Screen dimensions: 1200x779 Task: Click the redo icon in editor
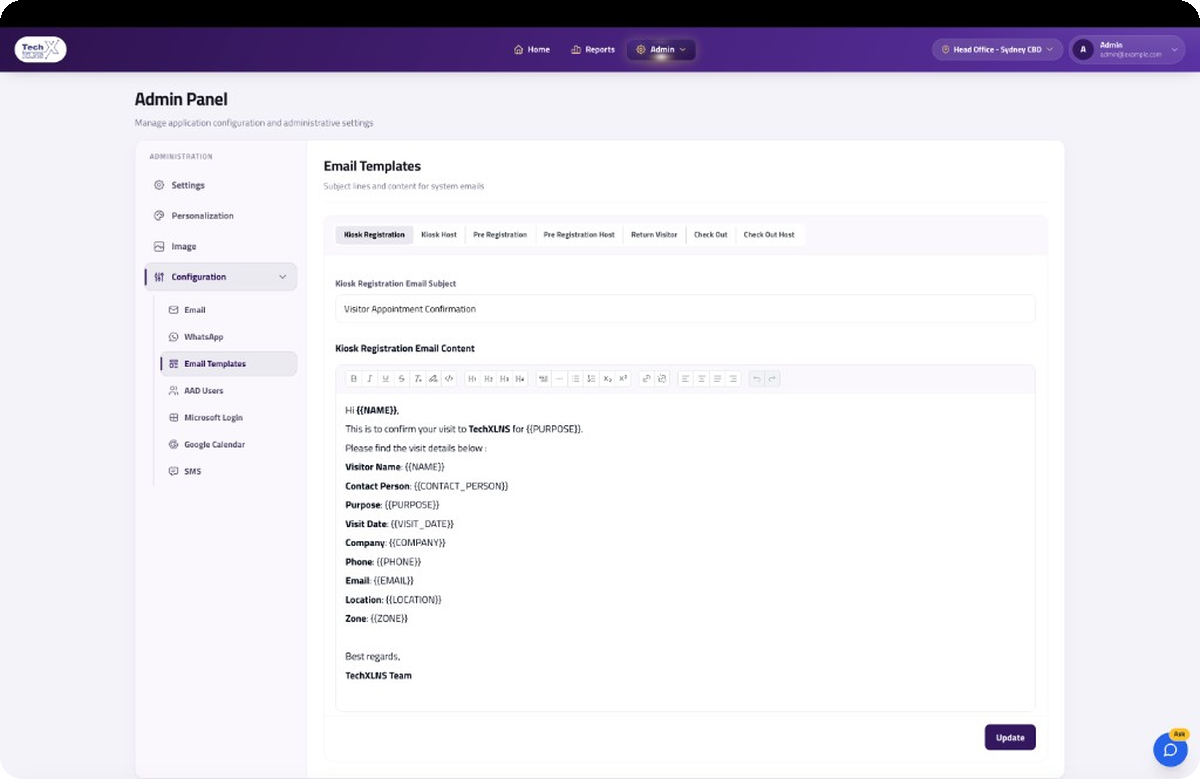point(772,379)
